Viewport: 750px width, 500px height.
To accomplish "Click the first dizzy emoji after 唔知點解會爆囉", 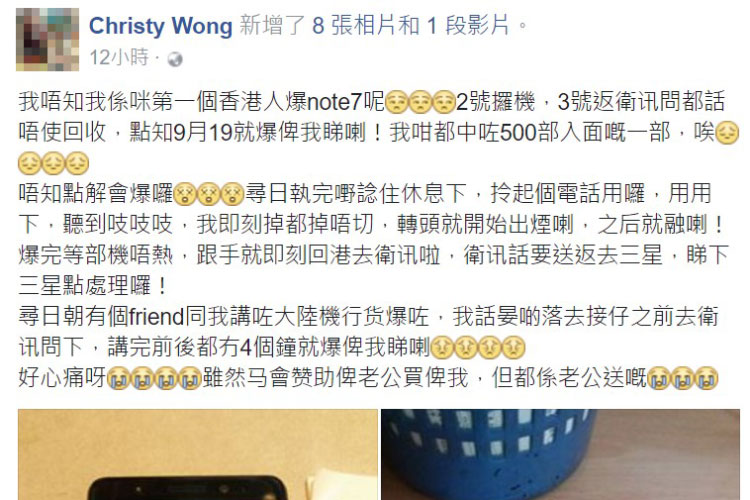I will (185, 194).
